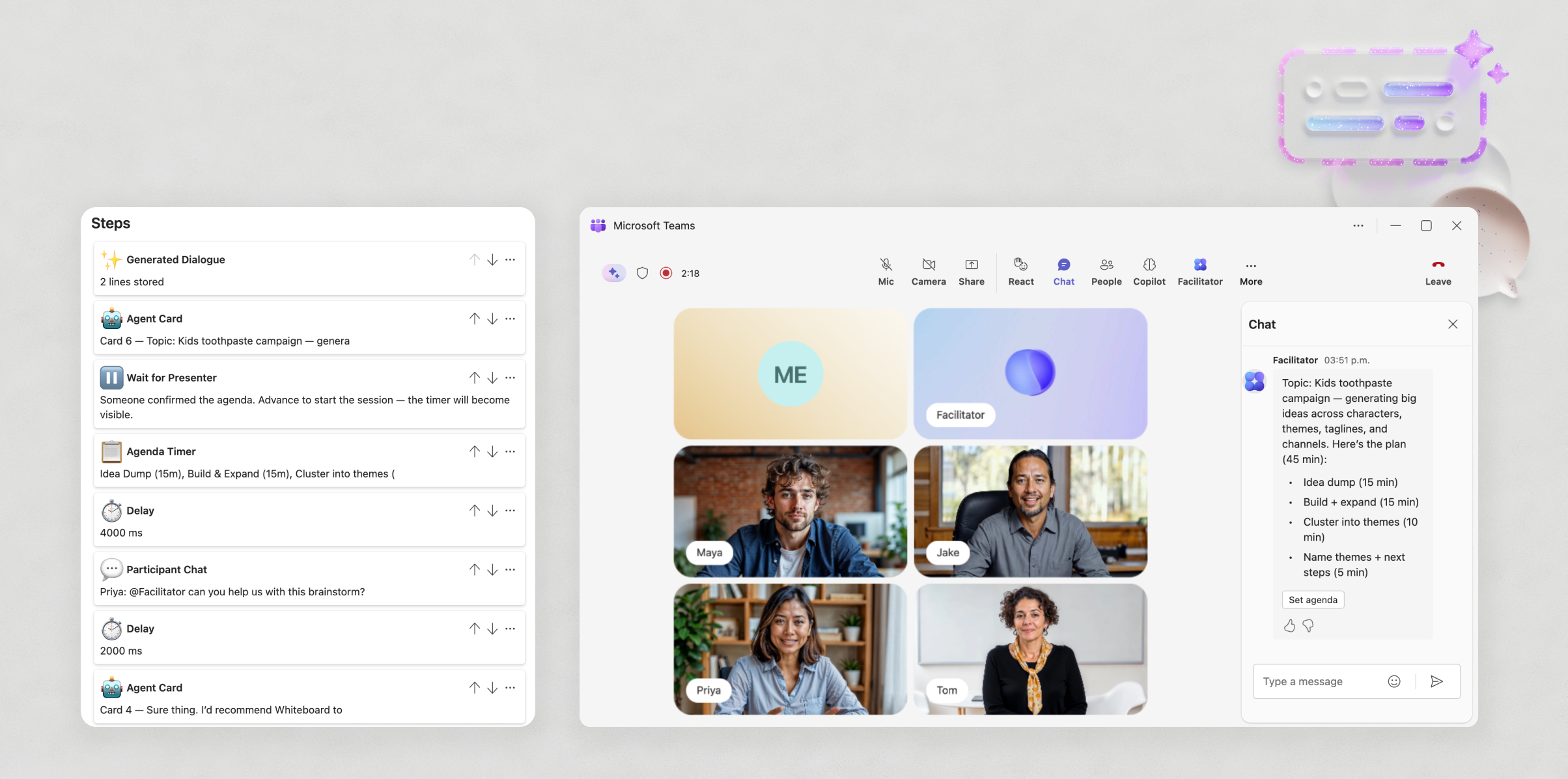
Task: Move the Card 6 Agent Card step up
Action: [x=474, y=319]
